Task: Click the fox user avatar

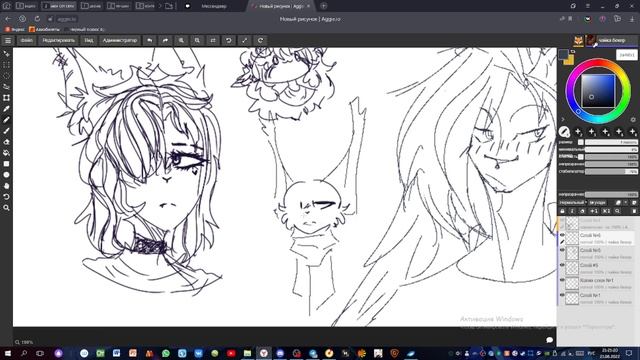Action: coord(578,40)
